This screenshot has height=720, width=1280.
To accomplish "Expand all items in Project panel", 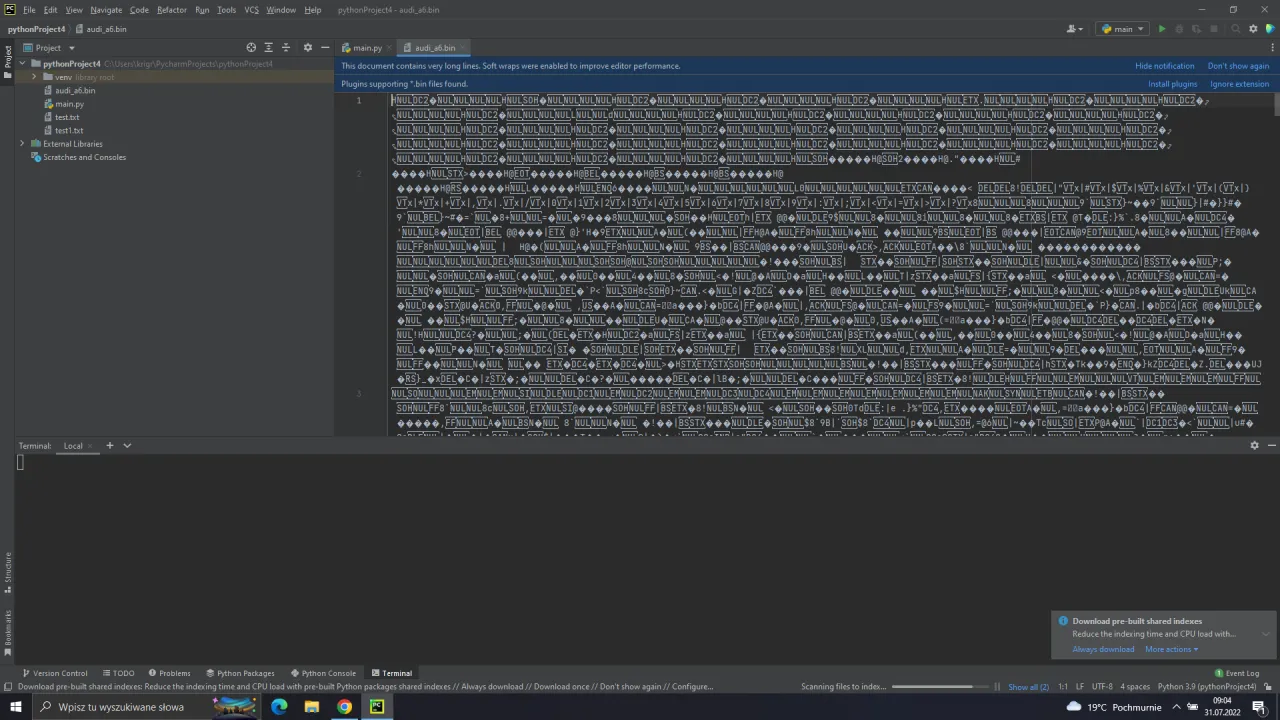I will 268,48.
